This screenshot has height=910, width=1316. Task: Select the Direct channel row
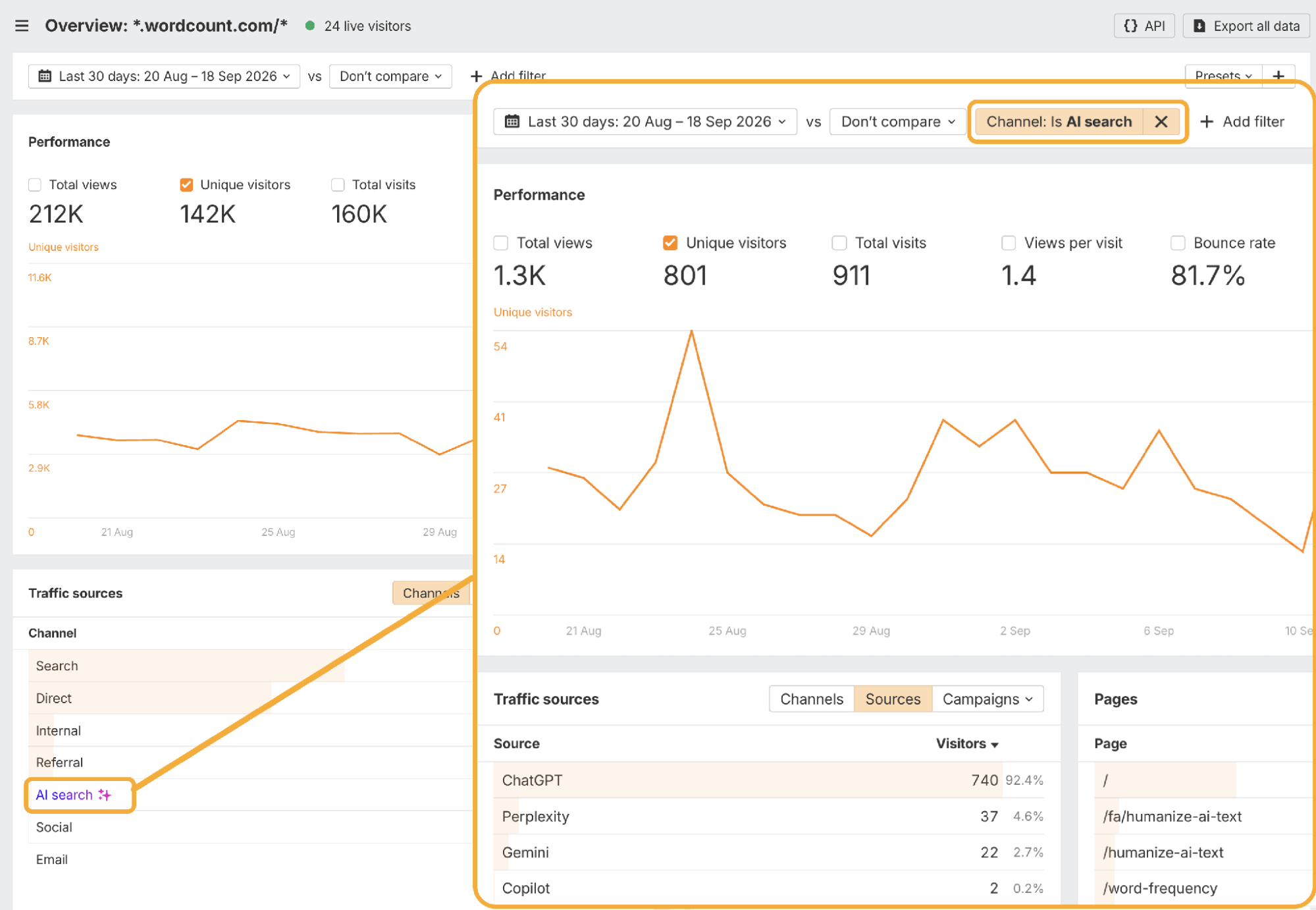point(250,698)
